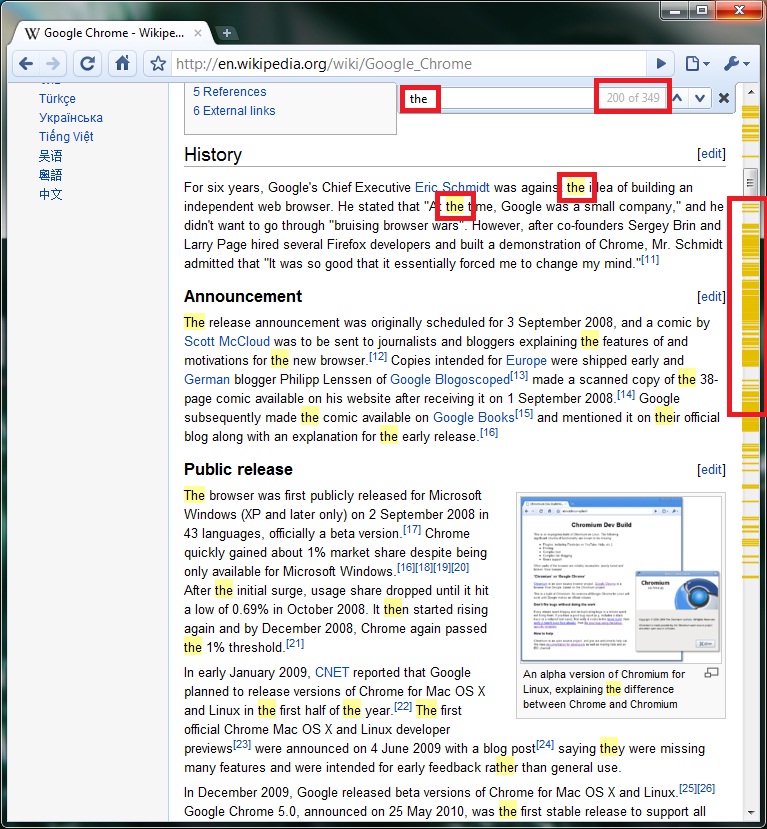The image size is (767, 829).
Task: Edit the Public release section
Action: (711, 469)
